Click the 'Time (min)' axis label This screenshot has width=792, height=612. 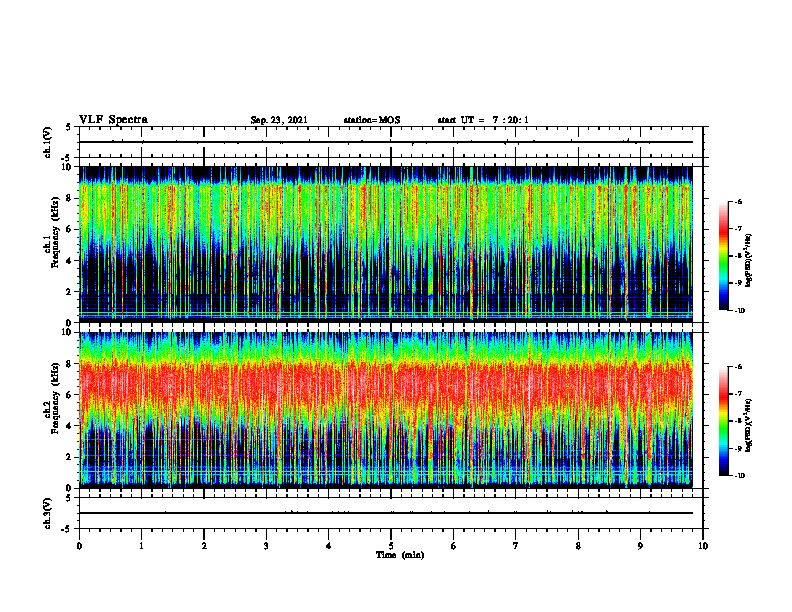pos(400,555)
